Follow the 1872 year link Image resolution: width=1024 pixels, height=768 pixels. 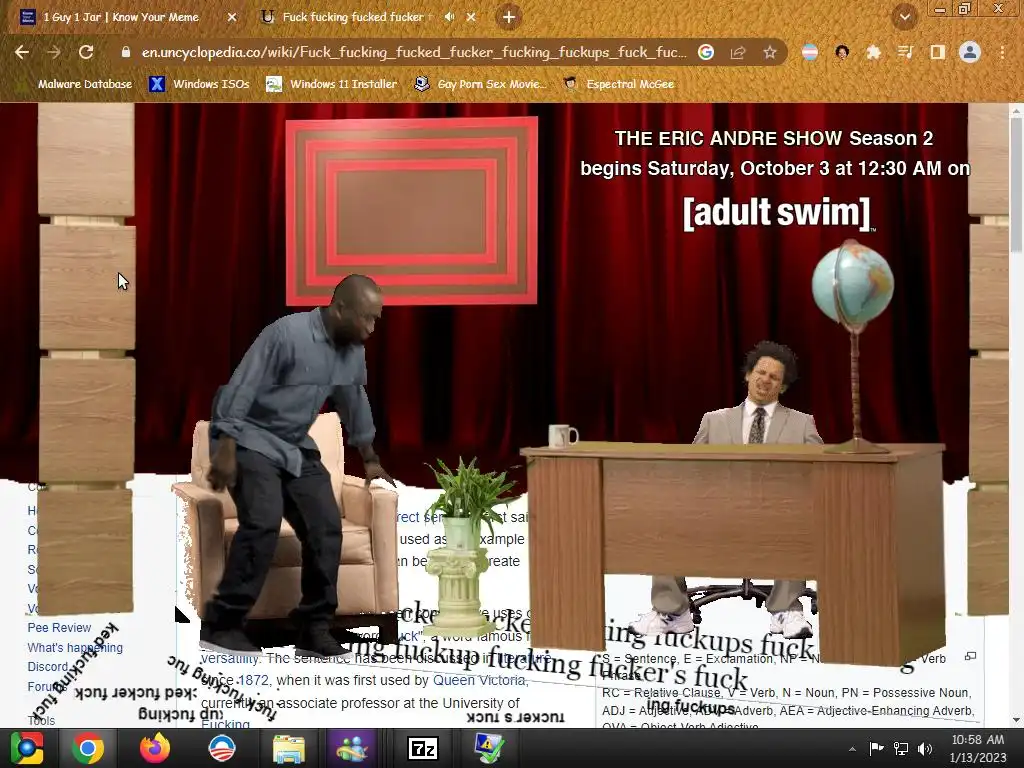253,680
